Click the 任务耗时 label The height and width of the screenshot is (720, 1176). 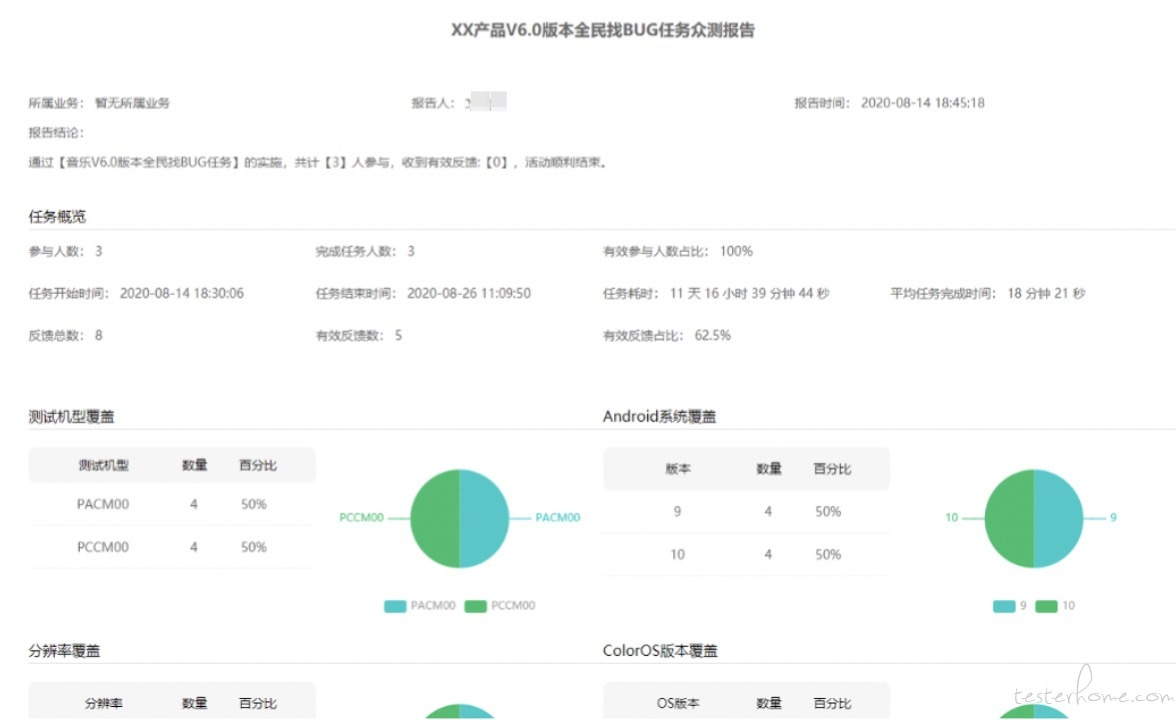(631, 293)
